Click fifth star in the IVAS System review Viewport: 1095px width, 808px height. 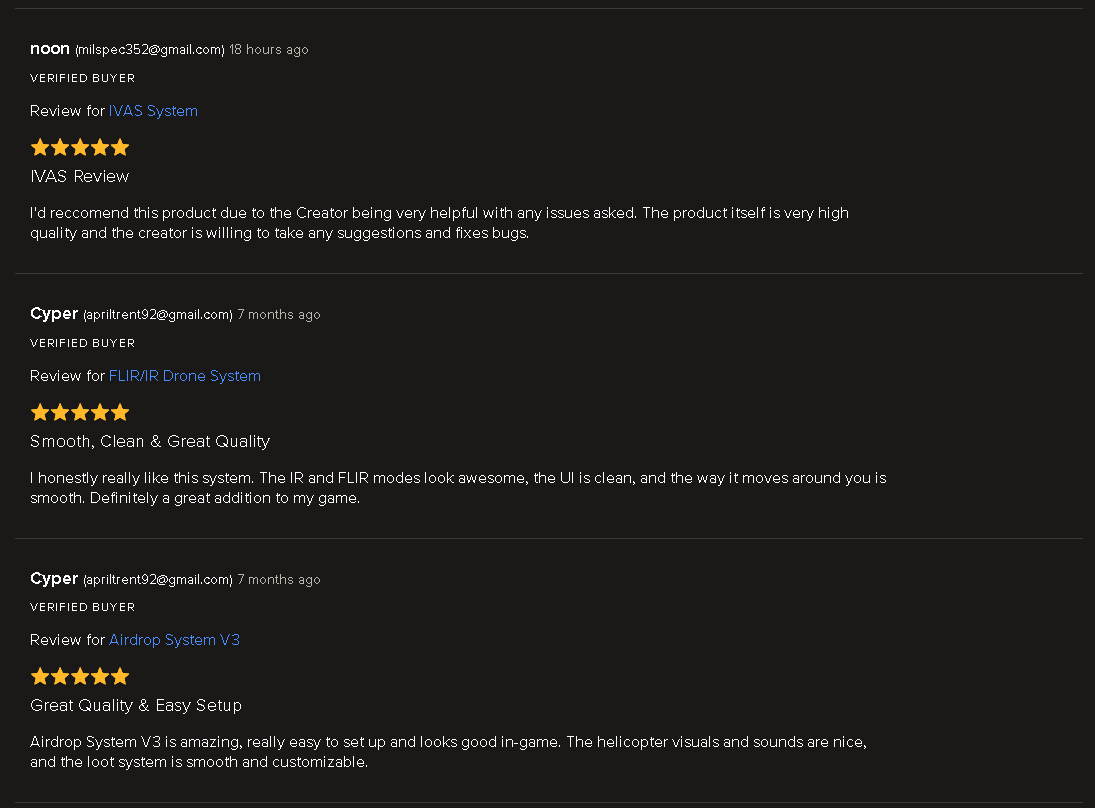pos(120,148)
